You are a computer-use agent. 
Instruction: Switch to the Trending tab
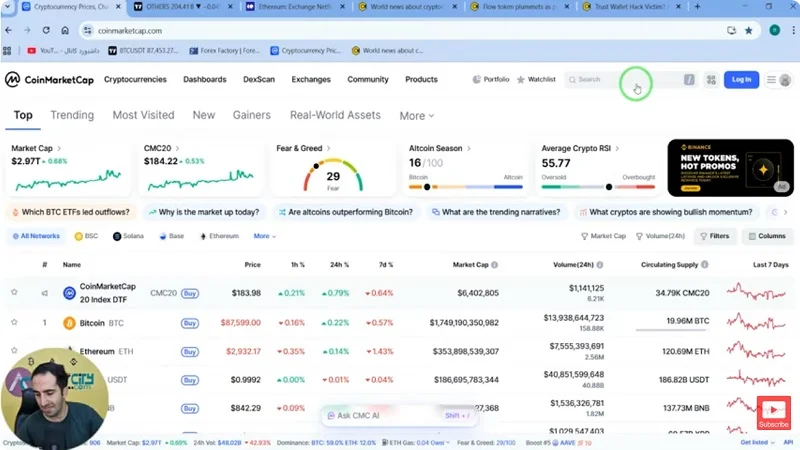(x=72, y=115)
